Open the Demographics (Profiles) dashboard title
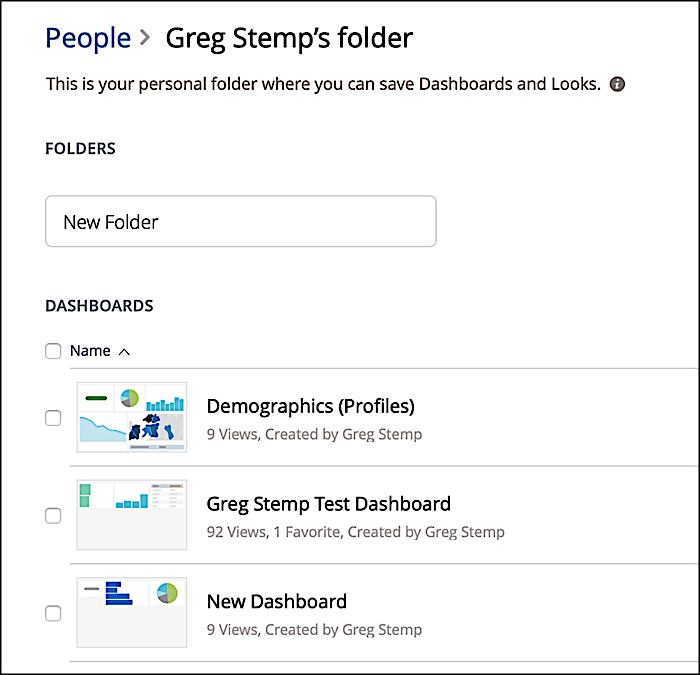 310,406
